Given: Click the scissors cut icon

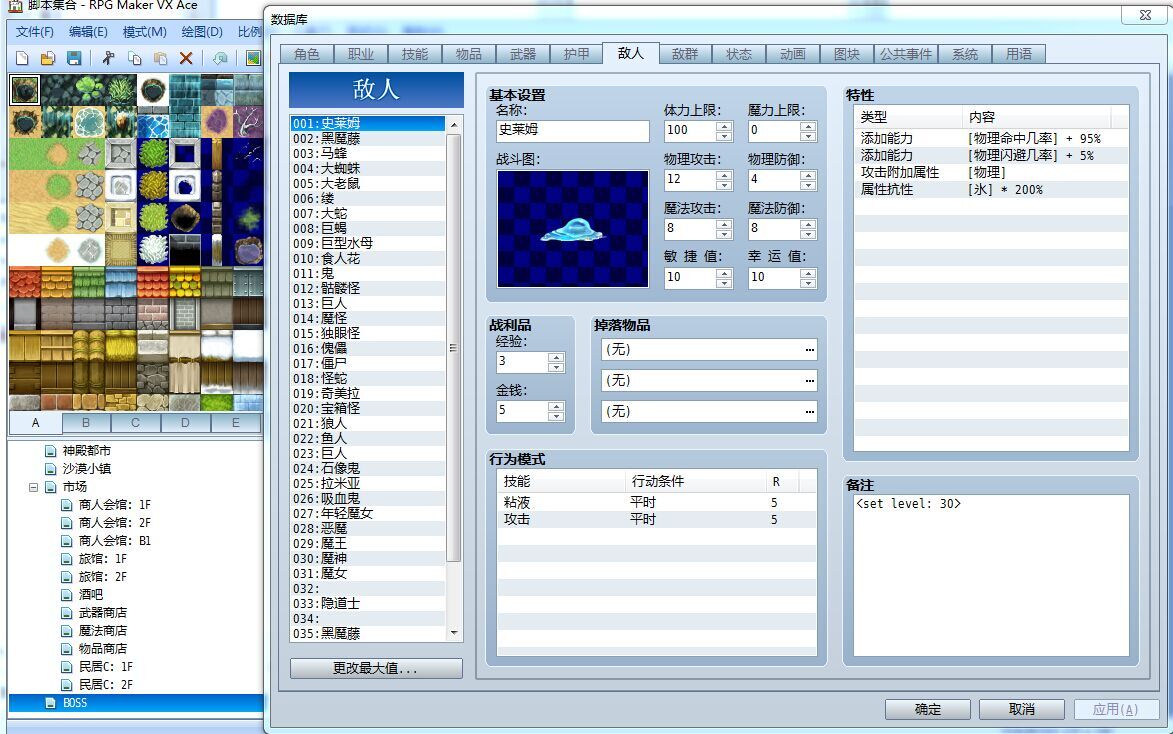Looking at the screenshot, I should tap(108, 58).
